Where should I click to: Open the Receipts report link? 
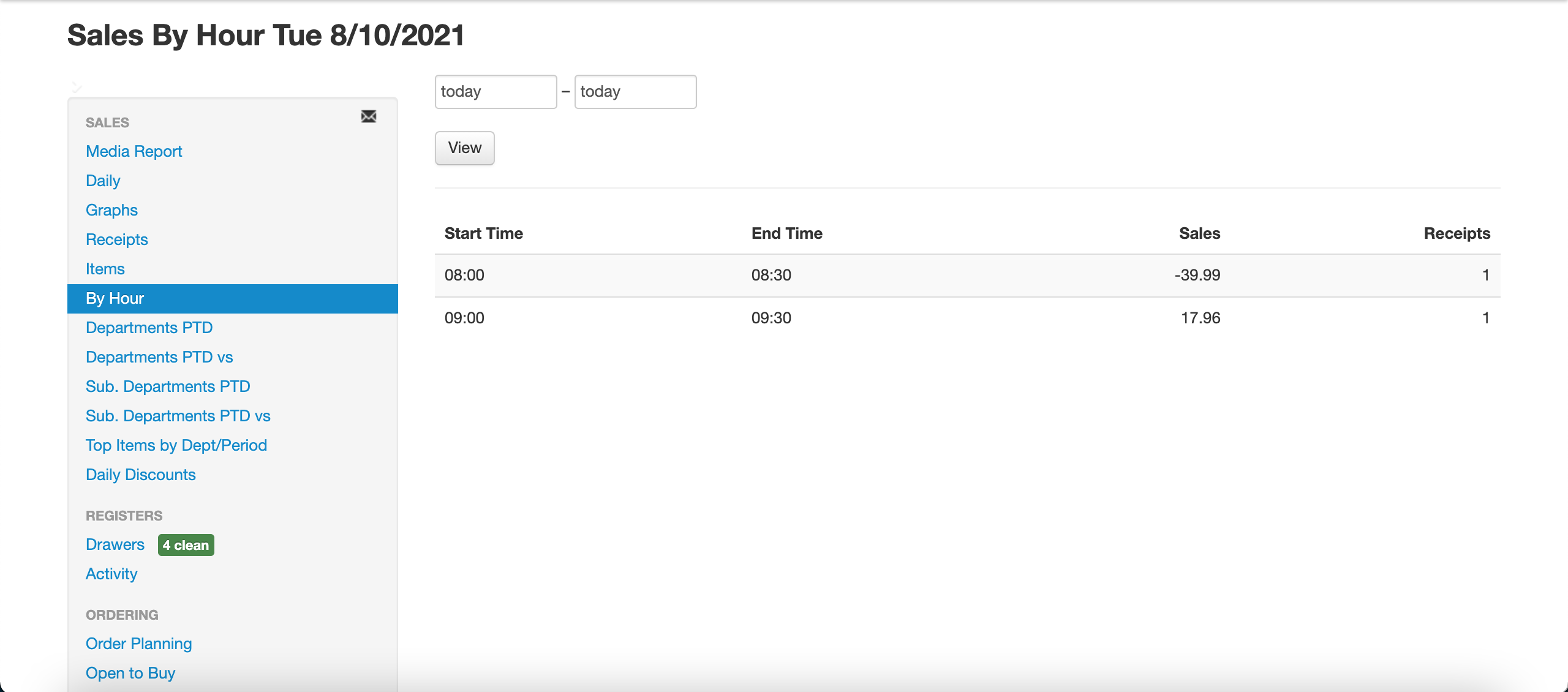[x=116, y=239]
